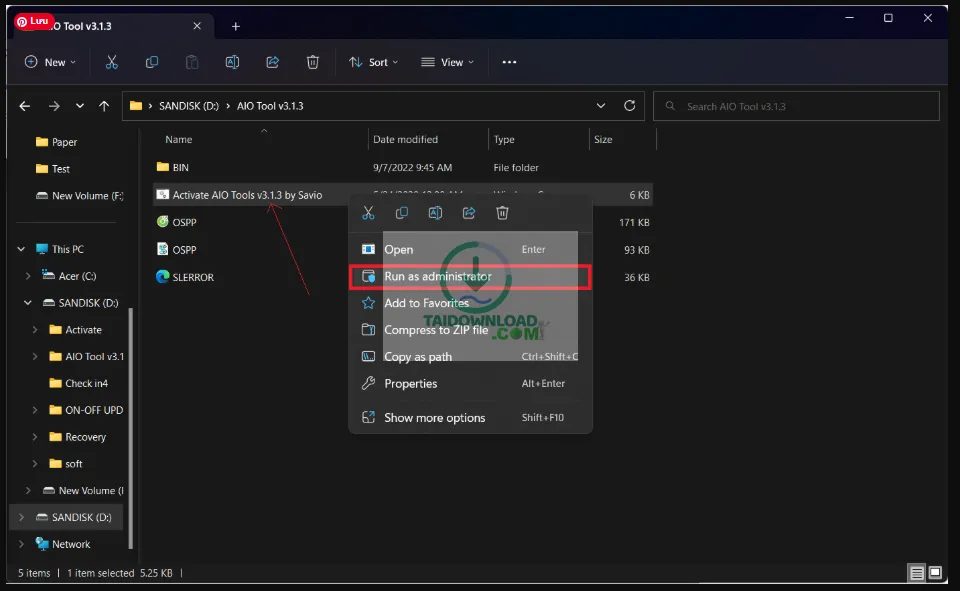960x591 pixels.
Task: Click the Refresh button beside the address bar
Action: (x=629, y=105)
